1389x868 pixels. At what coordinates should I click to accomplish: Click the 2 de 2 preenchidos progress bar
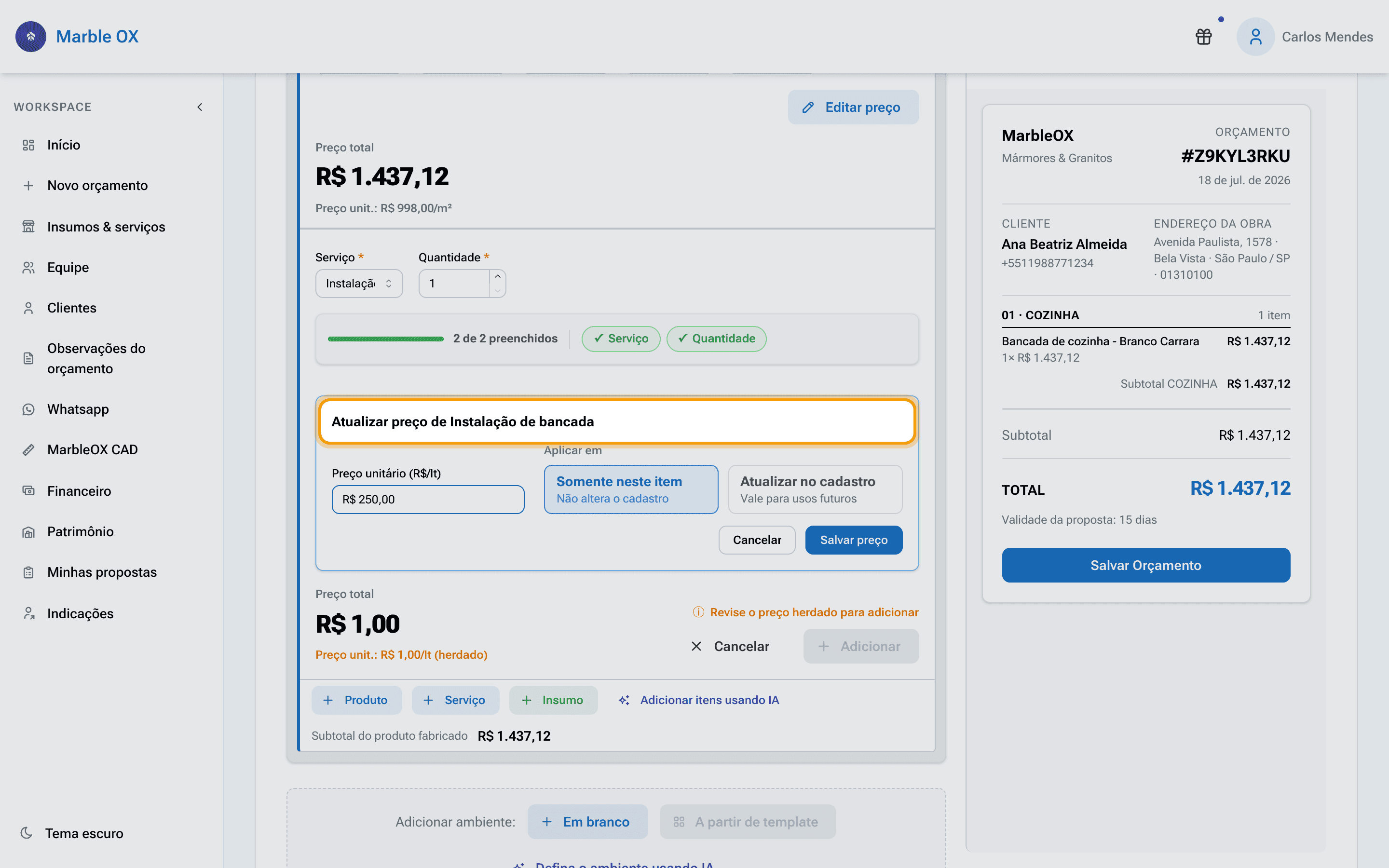[386, 339]
